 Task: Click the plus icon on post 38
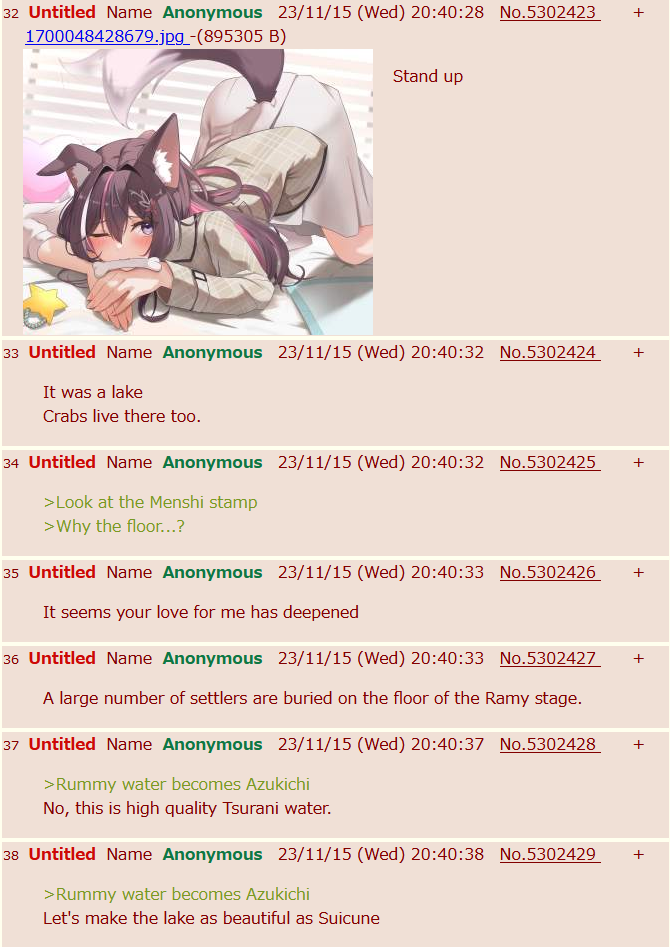click(639, 855)
